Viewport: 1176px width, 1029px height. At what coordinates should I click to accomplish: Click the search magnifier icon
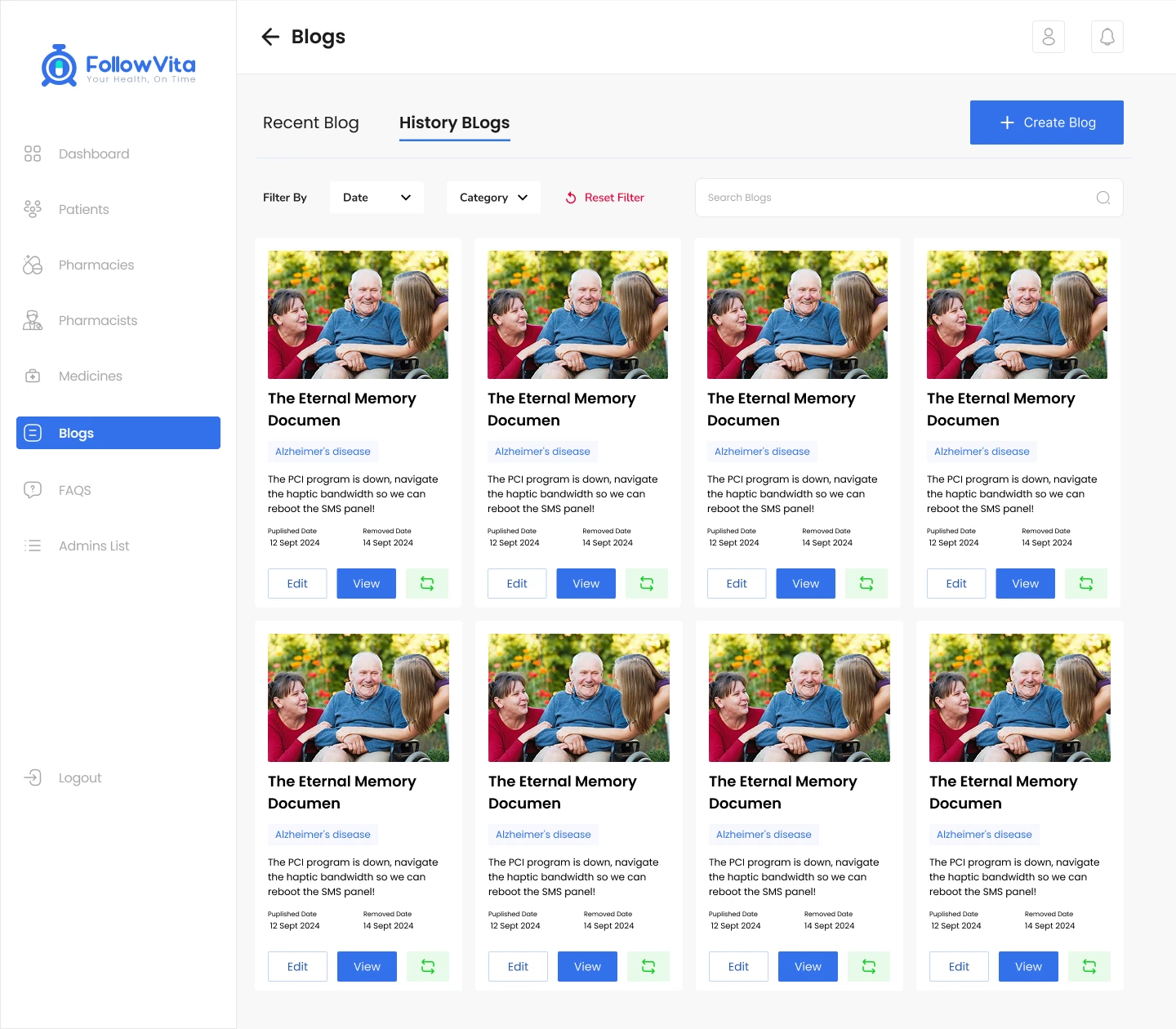coord(1103,198)
